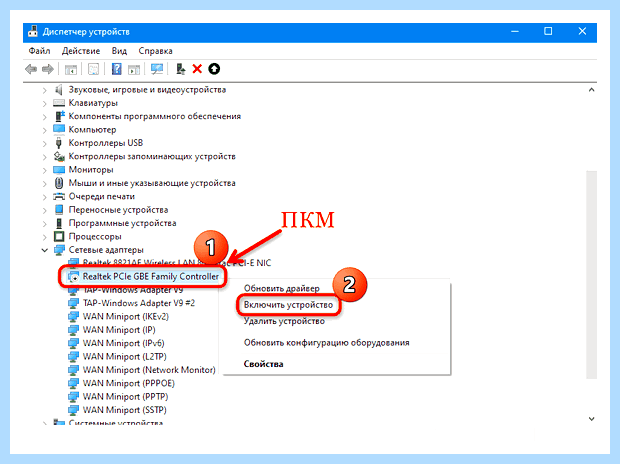
Task: Click the Forward arrow in the toolbar
Action: (x=48, y=69)
